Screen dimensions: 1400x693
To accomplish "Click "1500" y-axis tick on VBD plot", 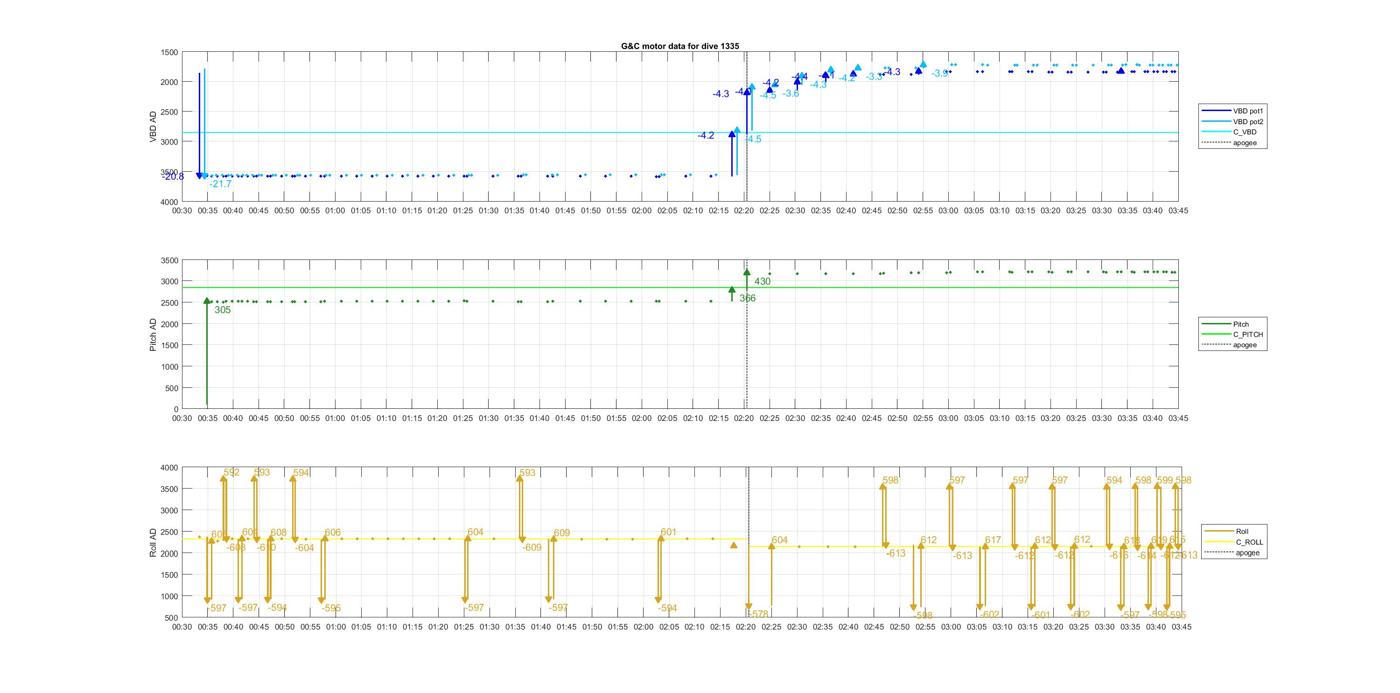I will pyautogui.click(x=169, y=52).
